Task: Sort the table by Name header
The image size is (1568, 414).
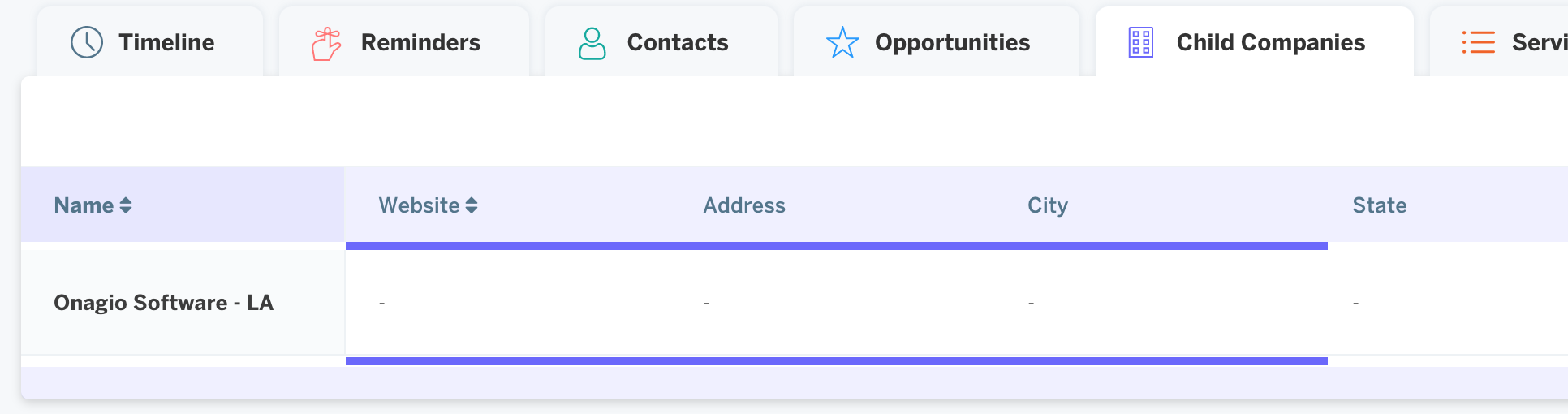Action: click(x=84, y=205)
